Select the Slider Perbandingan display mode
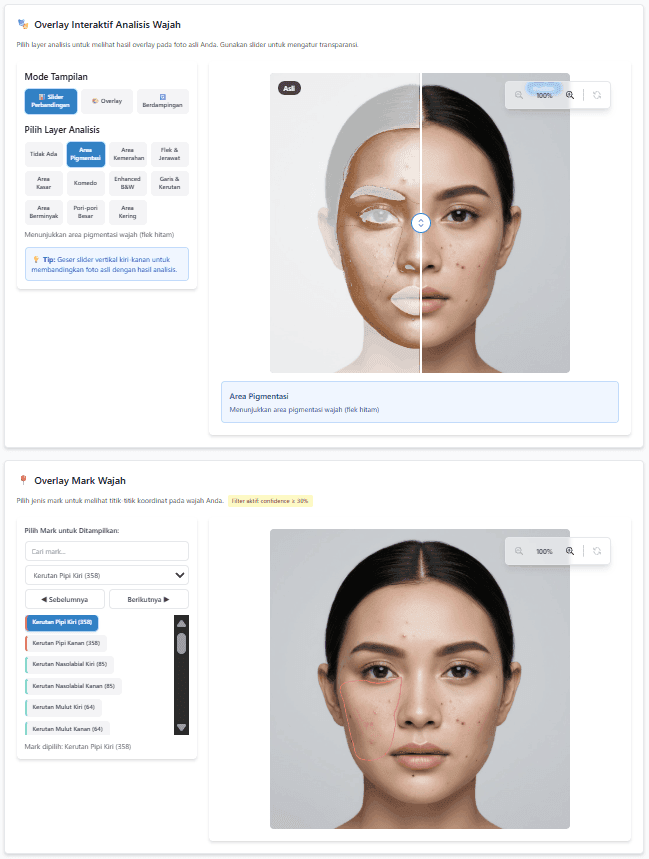 coord(50,101)
